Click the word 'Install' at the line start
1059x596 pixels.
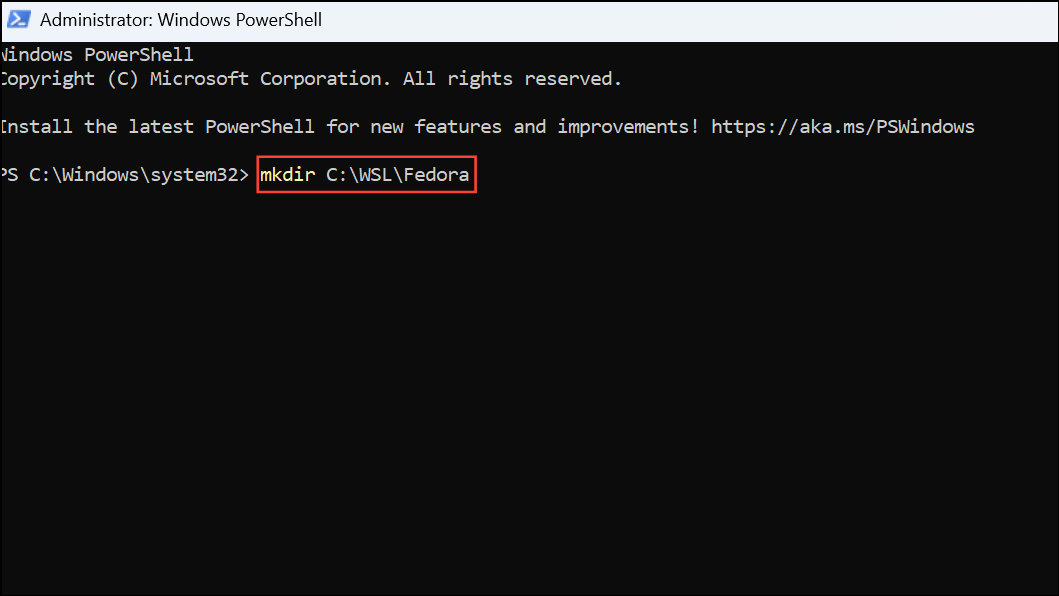click(x=36, y=126)
